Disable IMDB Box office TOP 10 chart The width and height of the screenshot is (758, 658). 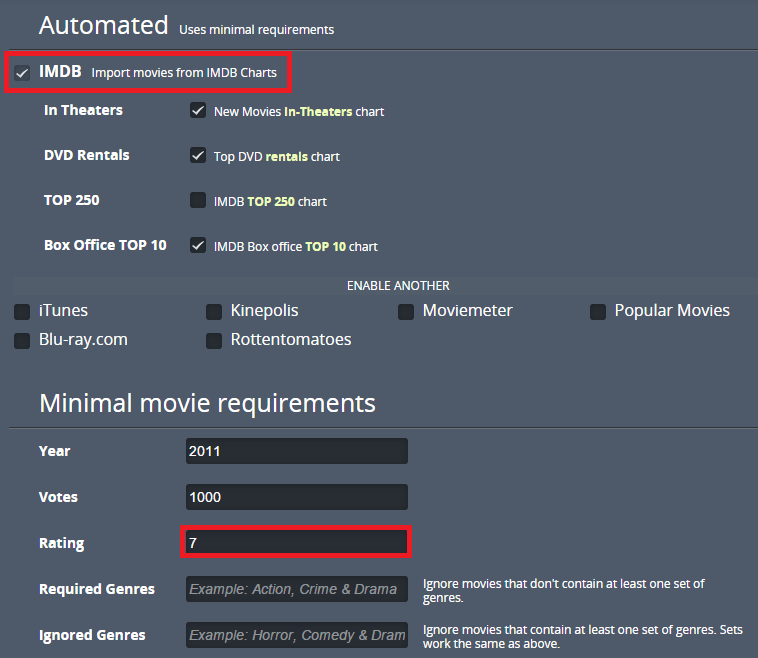198,246
